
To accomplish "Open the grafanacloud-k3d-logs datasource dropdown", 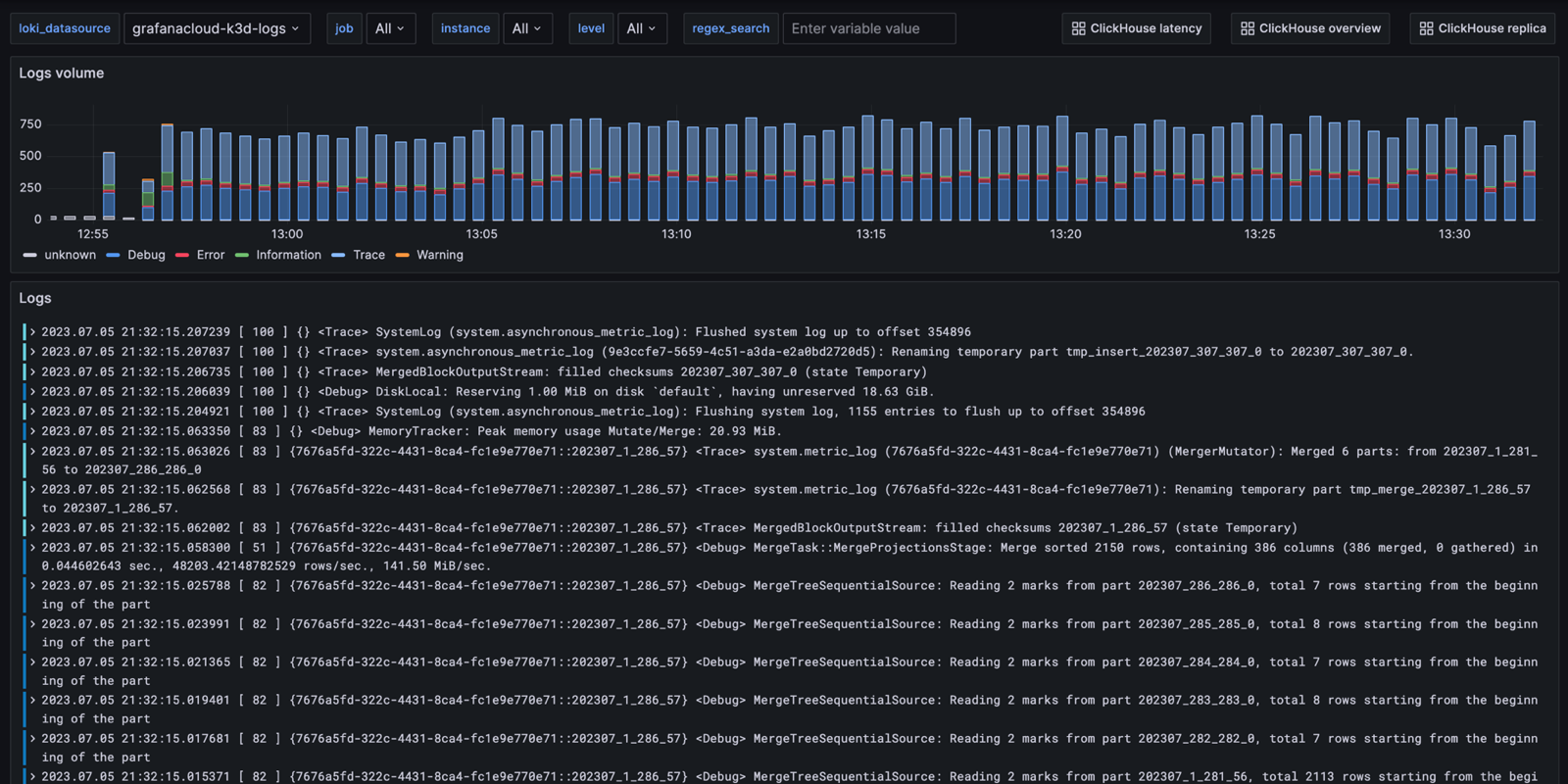I will (x=217, y=28).
